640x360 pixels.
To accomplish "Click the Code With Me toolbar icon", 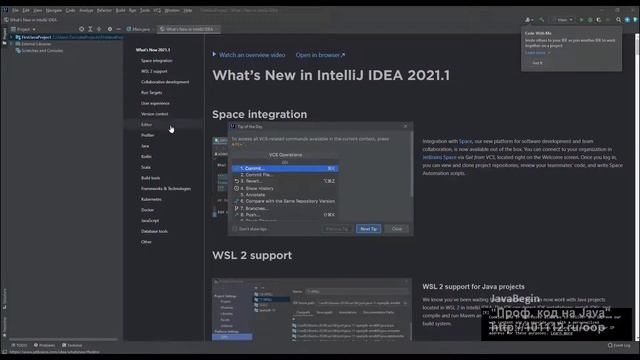I will point(529,20).
